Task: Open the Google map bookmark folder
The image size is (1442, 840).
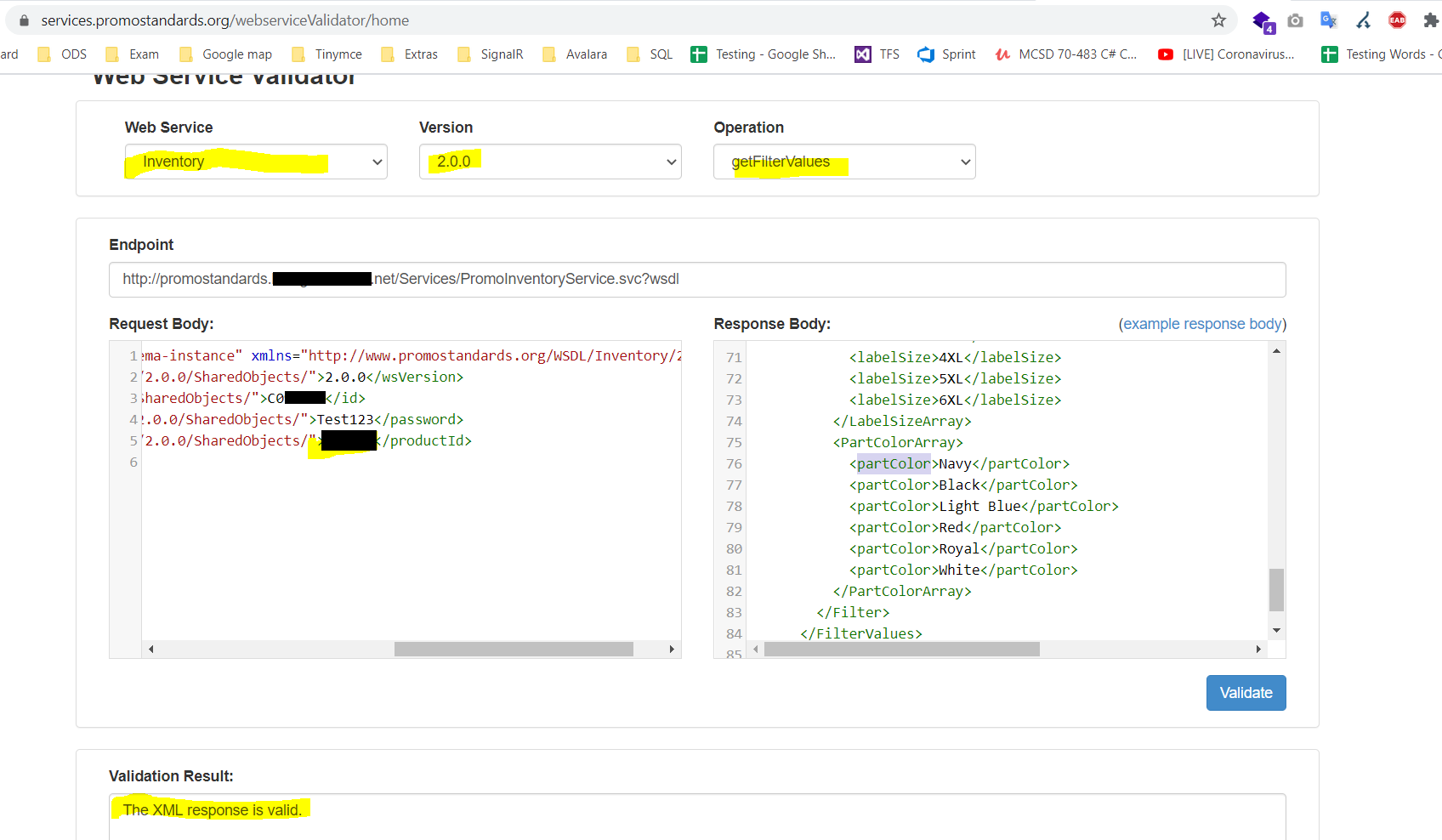Action: pyautogui.click(x=225, y=54)
